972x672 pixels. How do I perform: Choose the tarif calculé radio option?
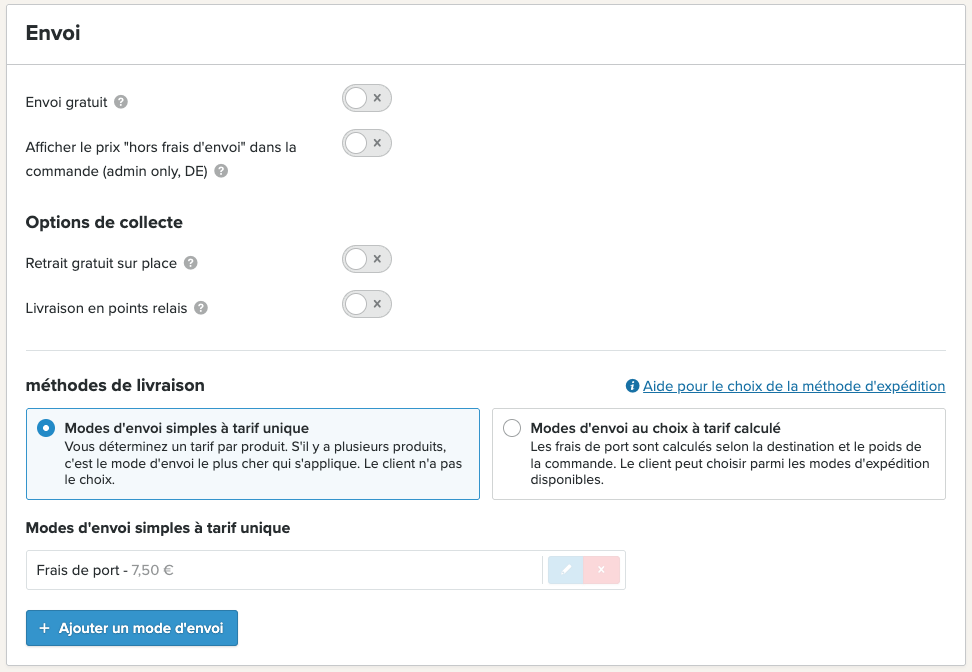click(512, 428)
